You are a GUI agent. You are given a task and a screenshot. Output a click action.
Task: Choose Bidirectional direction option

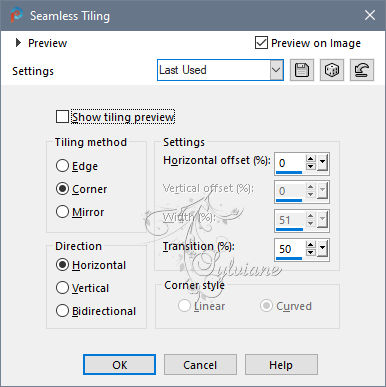click(62, 311)
